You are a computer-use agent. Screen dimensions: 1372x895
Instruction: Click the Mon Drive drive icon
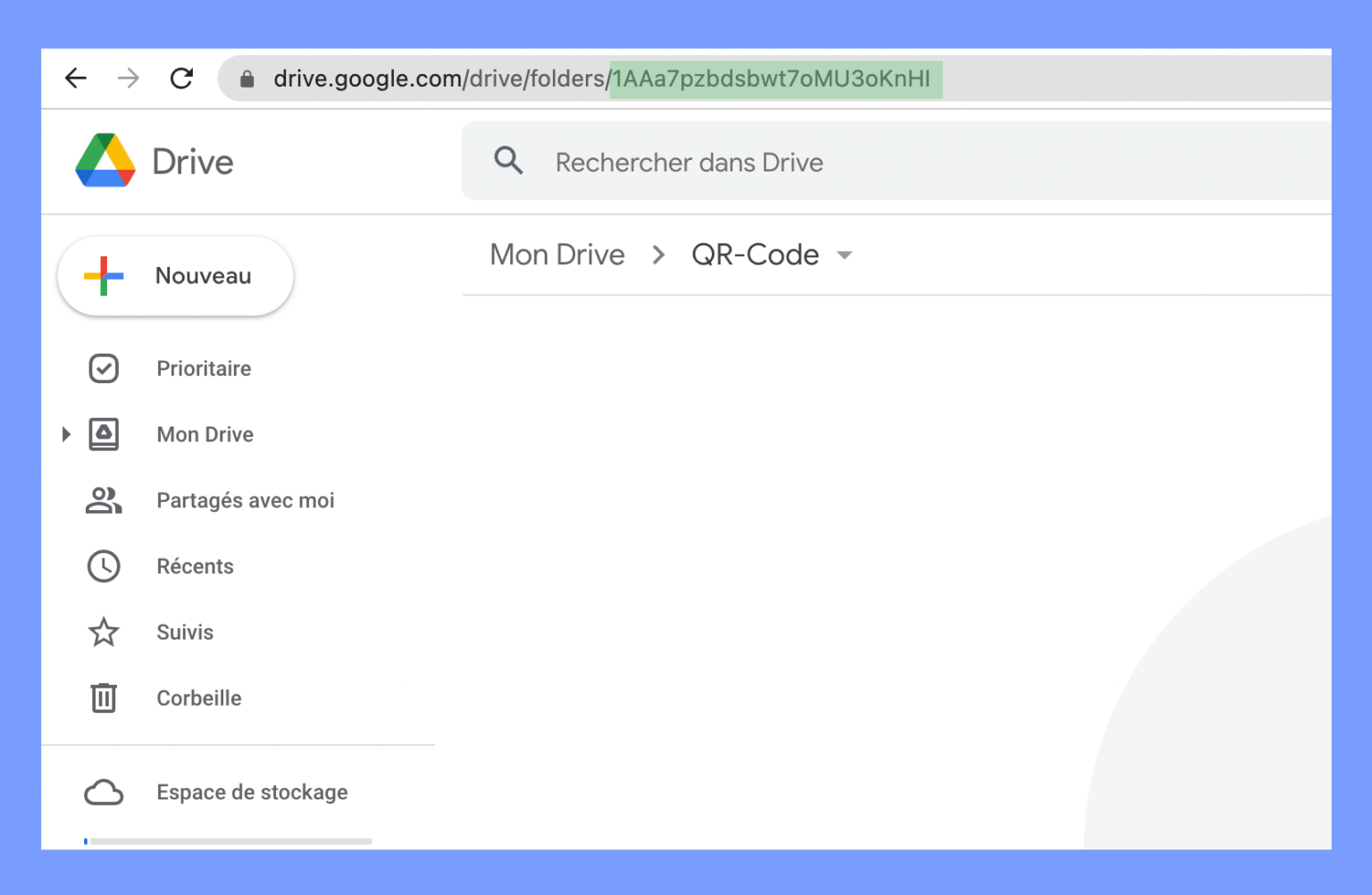[104, 434]
